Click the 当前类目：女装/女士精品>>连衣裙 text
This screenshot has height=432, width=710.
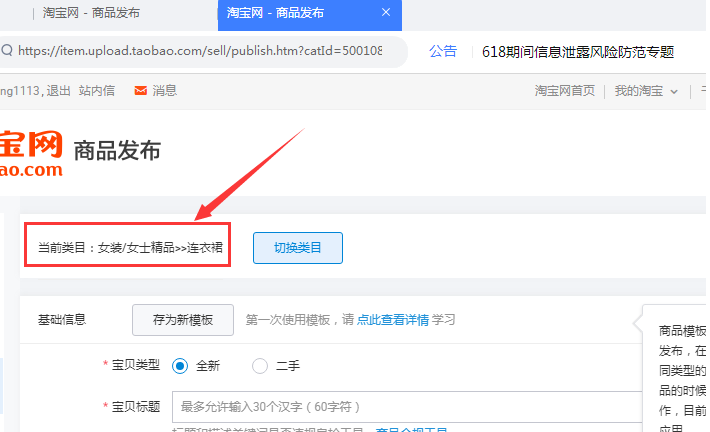tap(130, 248)
